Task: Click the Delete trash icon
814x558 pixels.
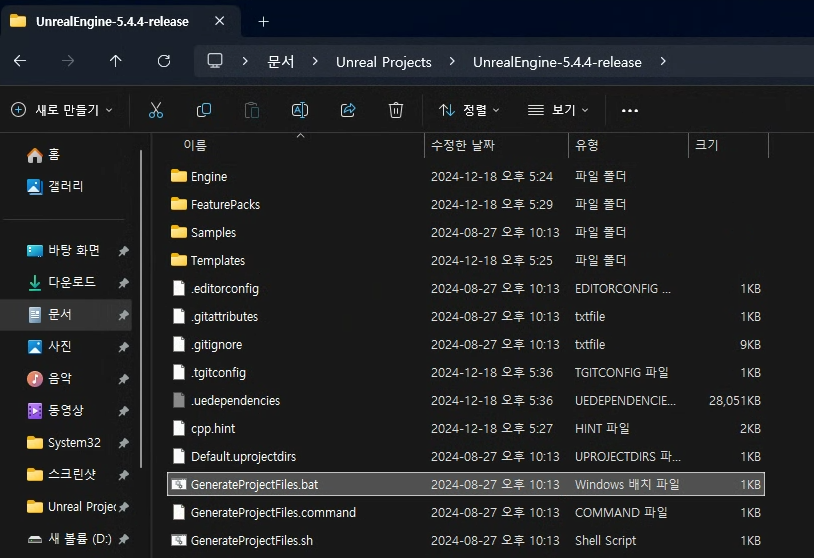Action: 396,110
